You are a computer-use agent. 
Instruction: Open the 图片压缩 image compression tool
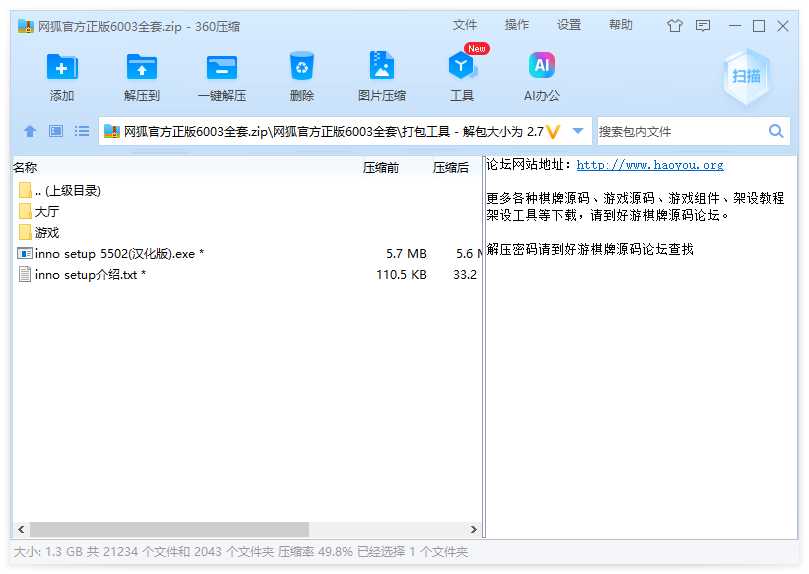click(x=382, y=65)
